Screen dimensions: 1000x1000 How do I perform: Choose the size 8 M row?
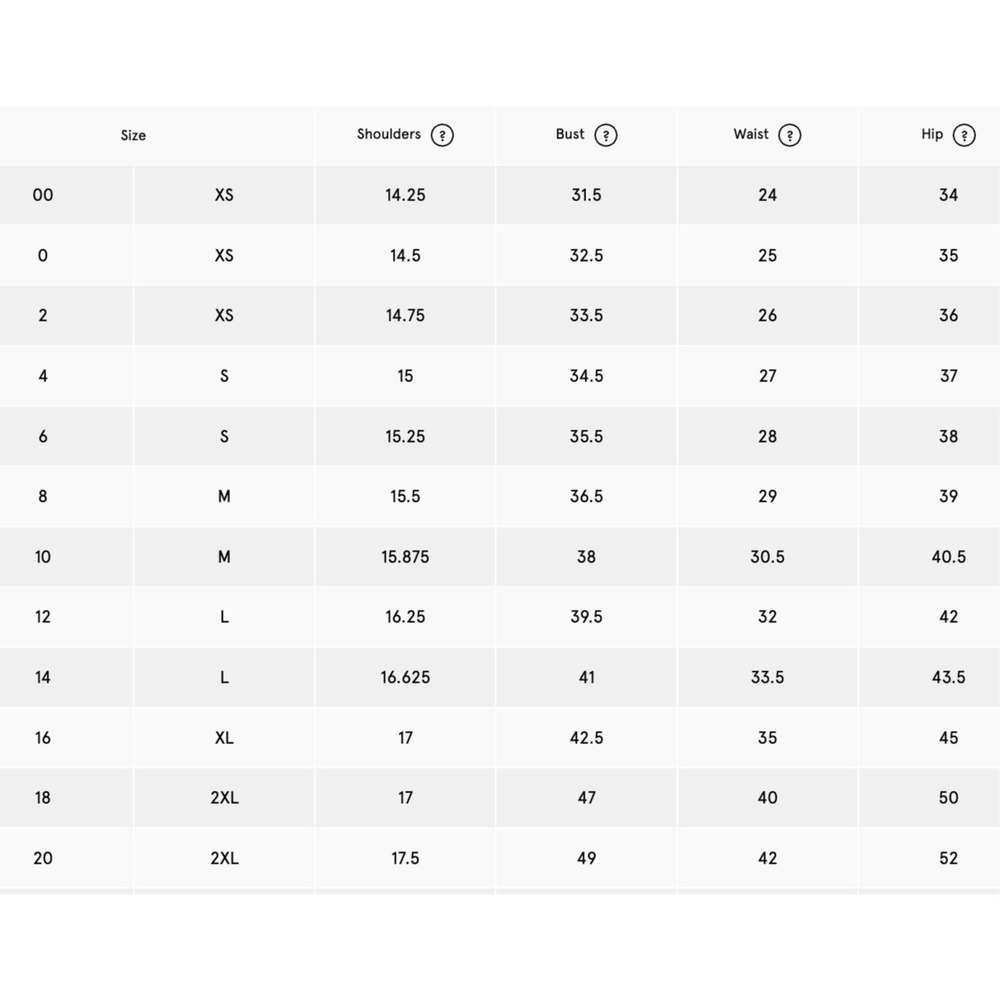coord(500,496)
